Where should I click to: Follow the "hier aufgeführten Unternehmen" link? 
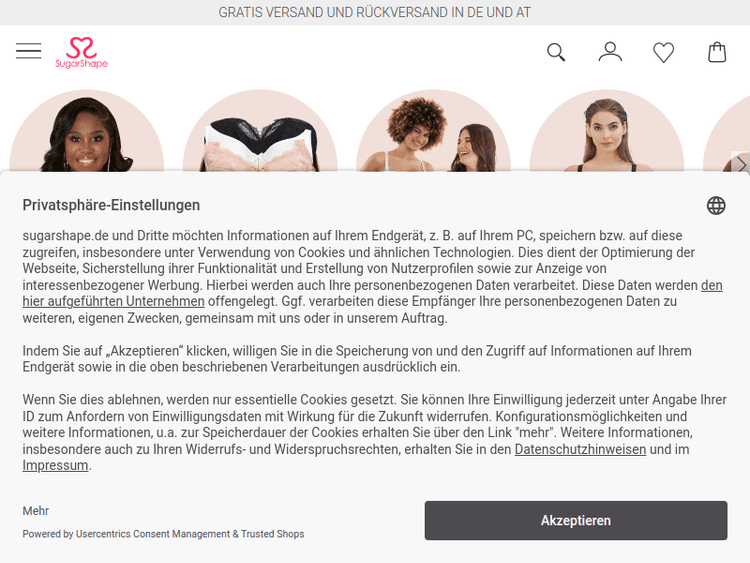(x=113, y=301)
